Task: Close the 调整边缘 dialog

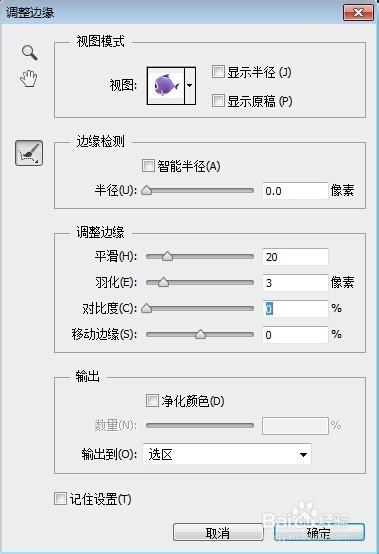Action: point(358,13)
